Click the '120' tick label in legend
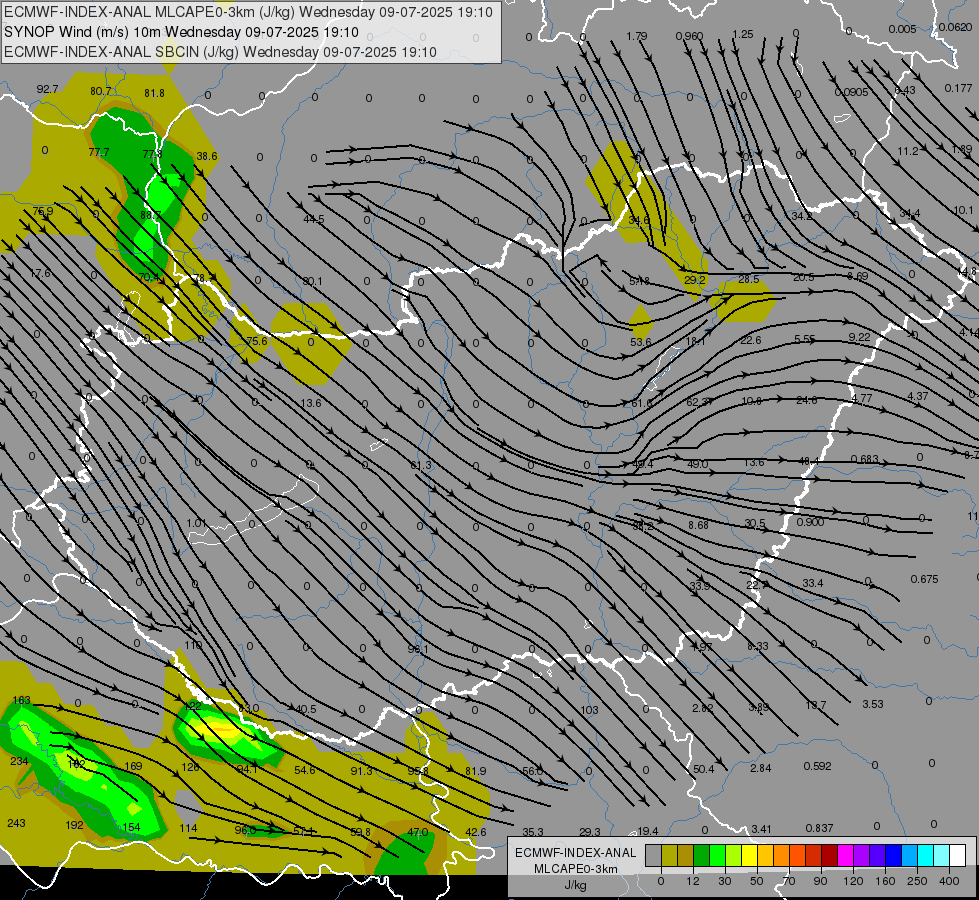This screenshot has height=900, width=979. coord(853,881)
